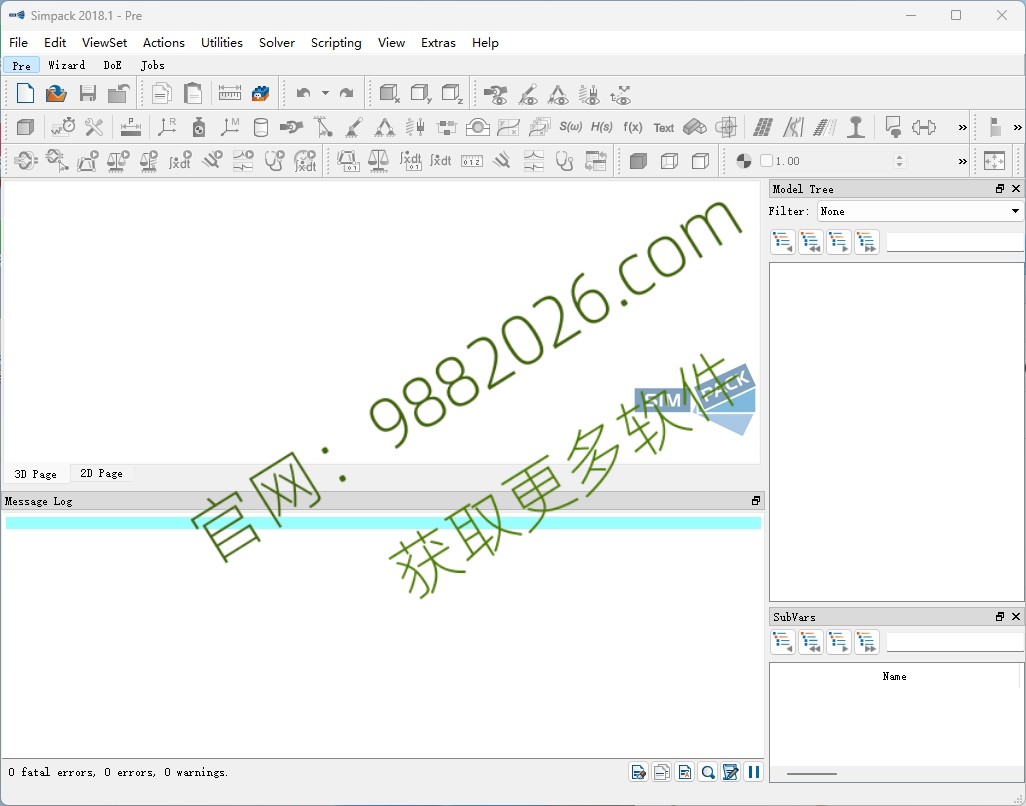Create f(x) expression element
Viewport: 1026px width, 806px height.
coord(633,127)
